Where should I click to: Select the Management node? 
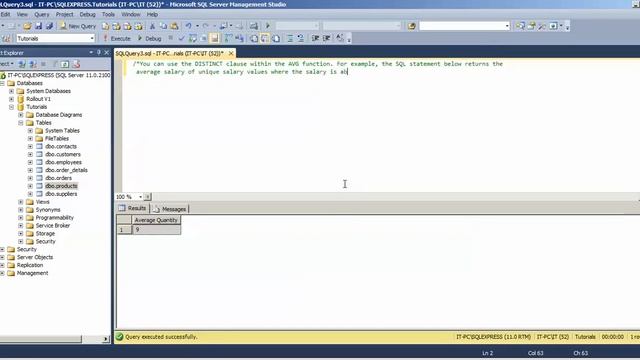(x=32, y=273)
